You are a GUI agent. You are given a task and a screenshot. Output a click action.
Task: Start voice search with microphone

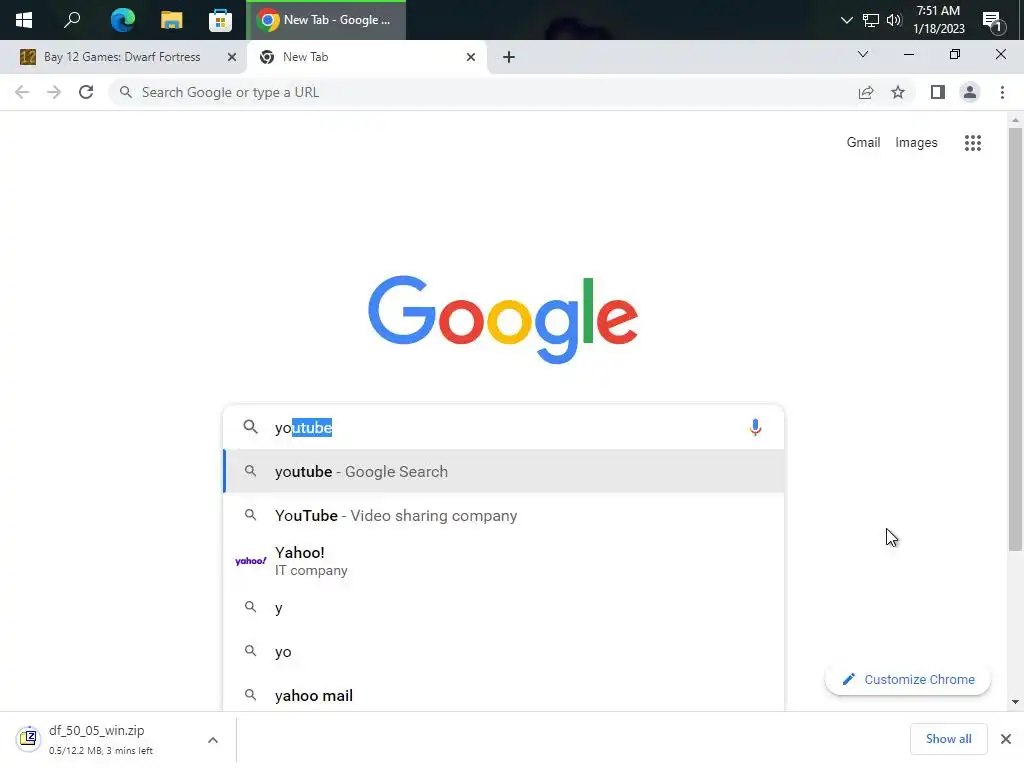click(756, 427)
